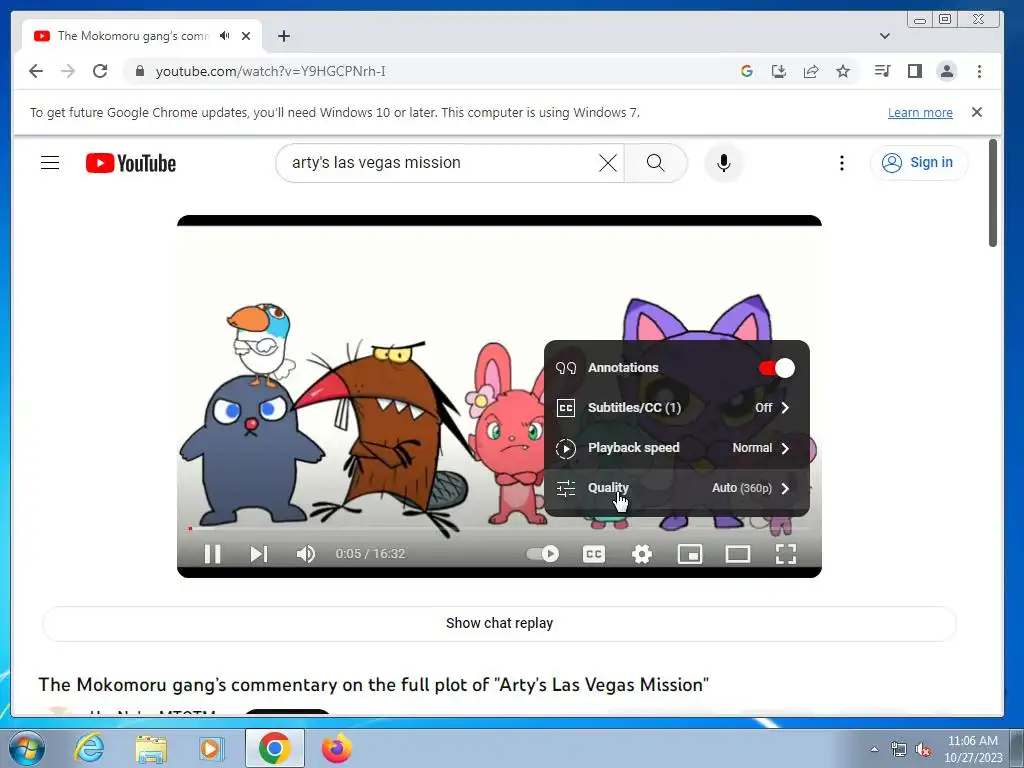Toggle the autoplay switch in player
The height and width of the screenshot is (768, 1024).
(543, 554)
